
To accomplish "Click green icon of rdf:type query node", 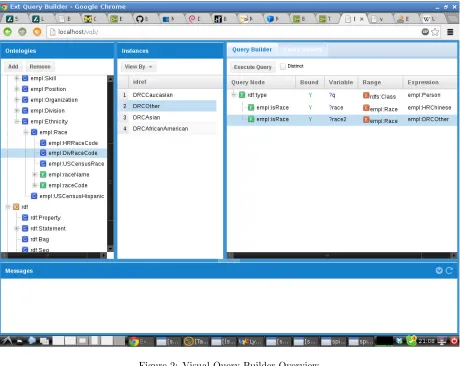I will 242,95.
